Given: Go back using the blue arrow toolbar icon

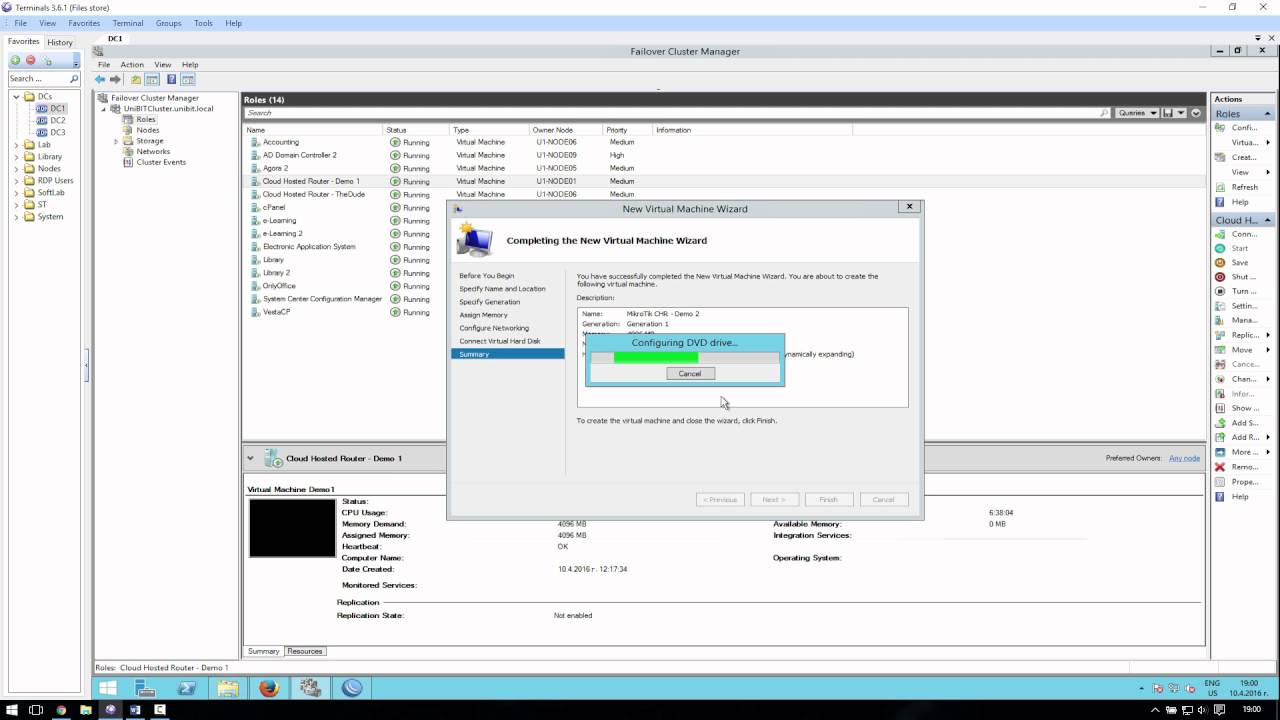Looking at the screenshot, I should click(x=100, y=79).
